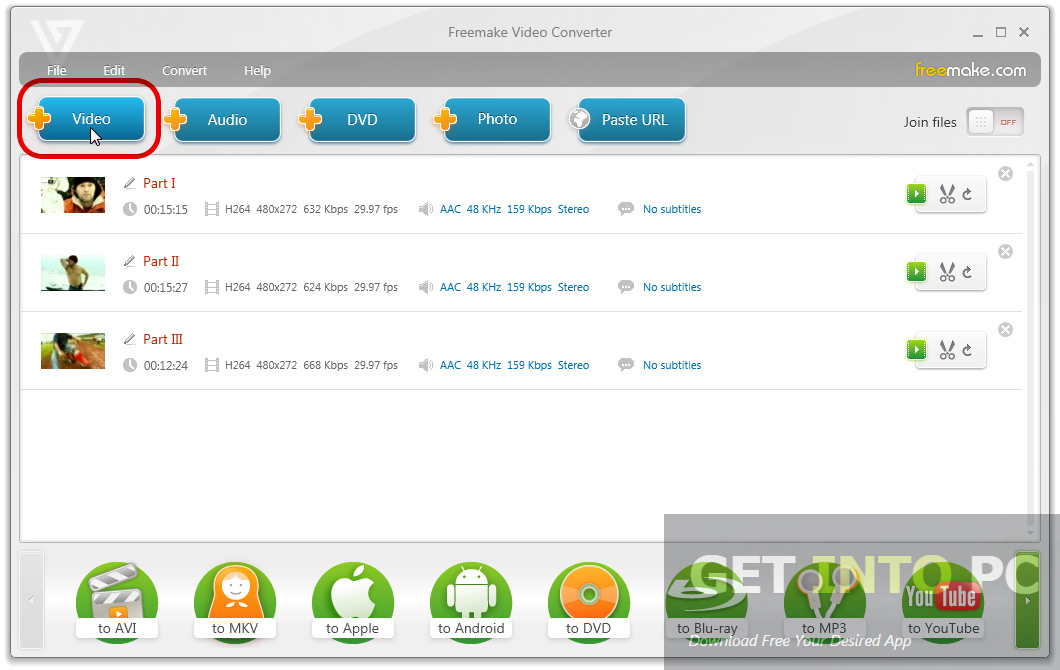
Task: Open the Part III video thumbnail
Action: tap(73, 350)
